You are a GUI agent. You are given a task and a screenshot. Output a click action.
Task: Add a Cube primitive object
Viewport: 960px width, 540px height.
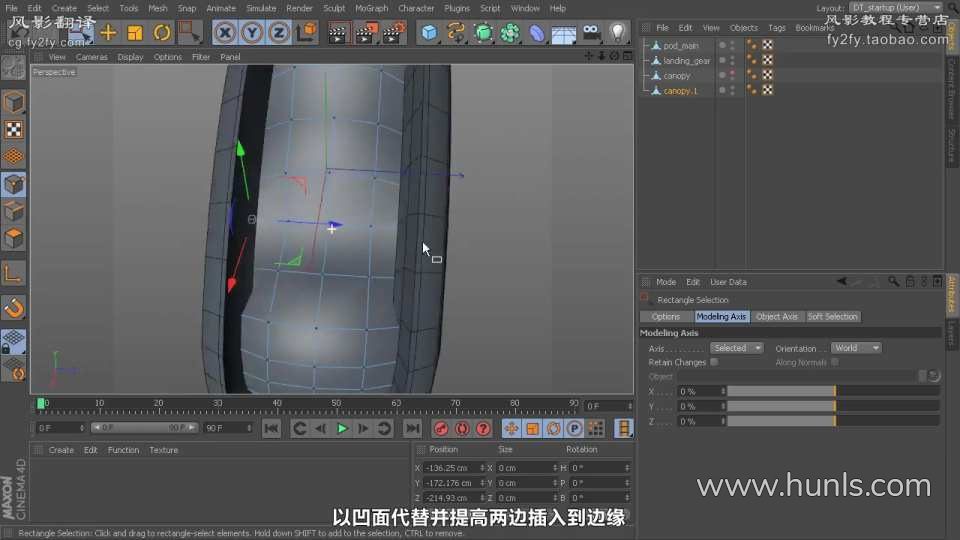pos(429,32)
